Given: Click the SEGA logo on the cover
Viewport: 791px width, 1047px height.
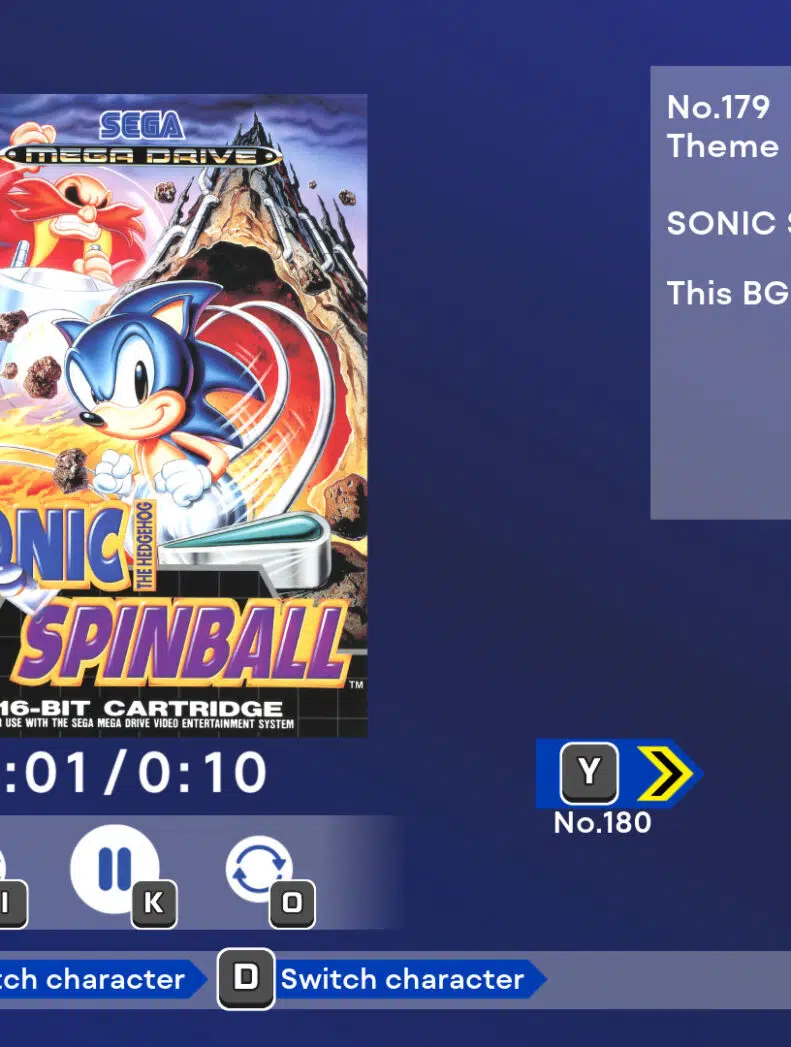Looking at the screenshot, I should coord(142,127).
